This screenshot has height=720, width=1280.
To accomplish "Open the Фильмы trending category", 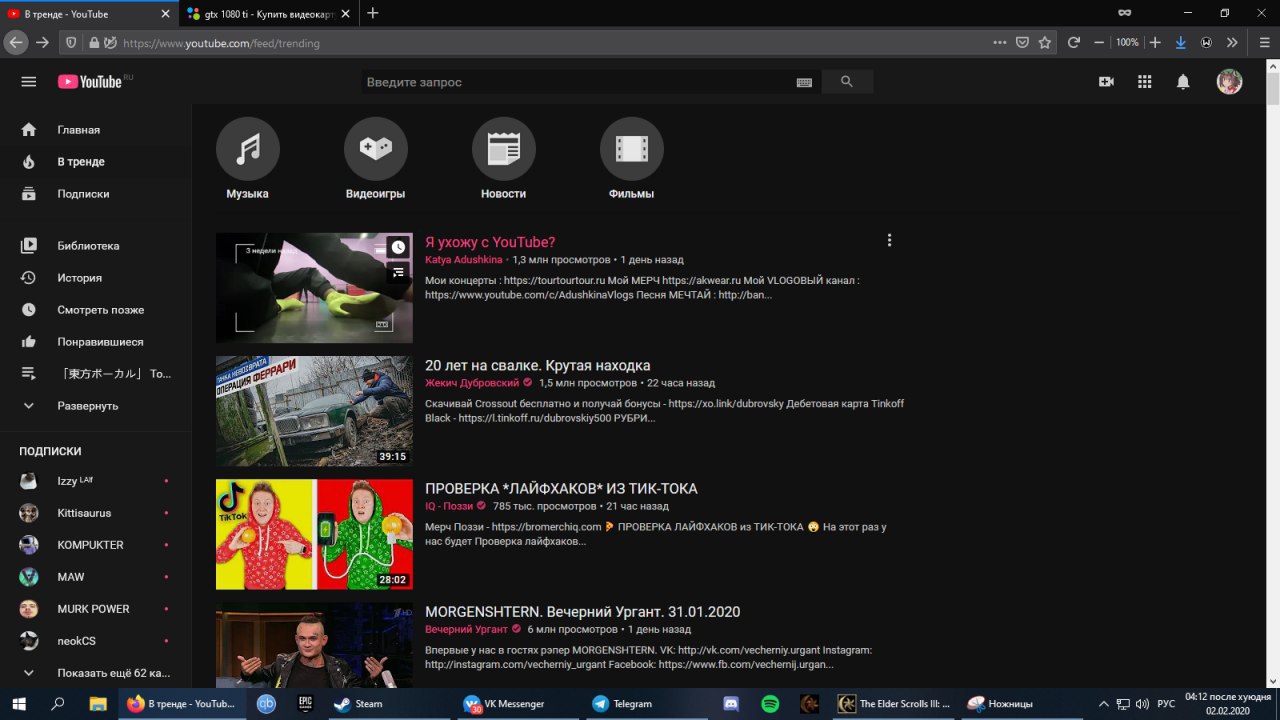I will (x=632, y=159).
